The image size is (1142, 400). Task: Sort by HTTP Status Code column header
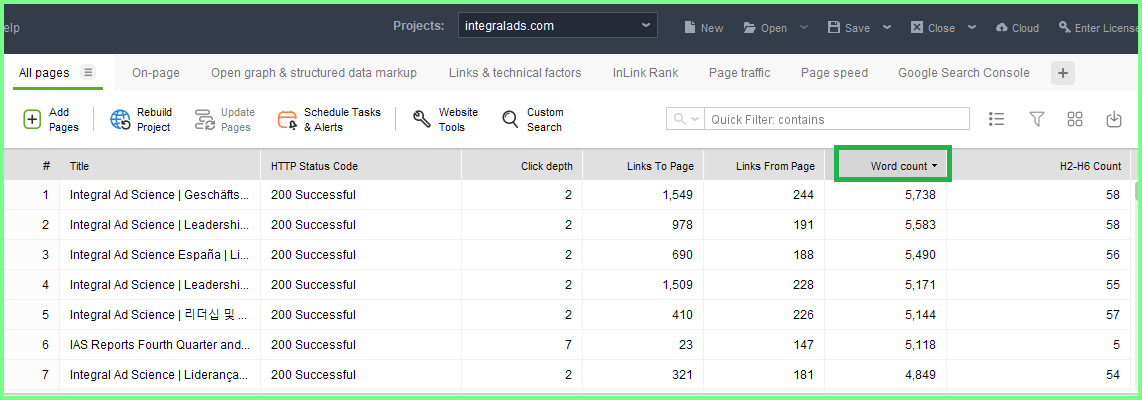[x=361, y=166]
